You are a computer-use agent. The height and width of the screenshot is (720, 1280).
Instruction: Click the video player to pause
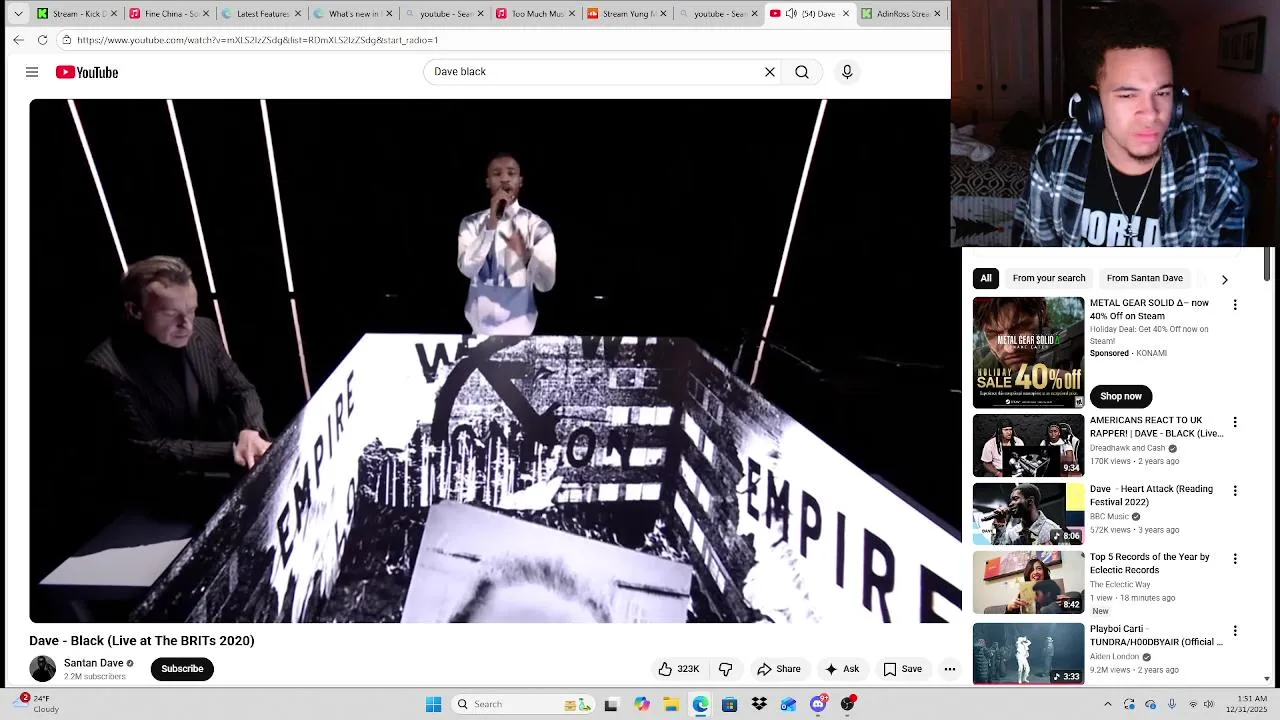point(490,360)
